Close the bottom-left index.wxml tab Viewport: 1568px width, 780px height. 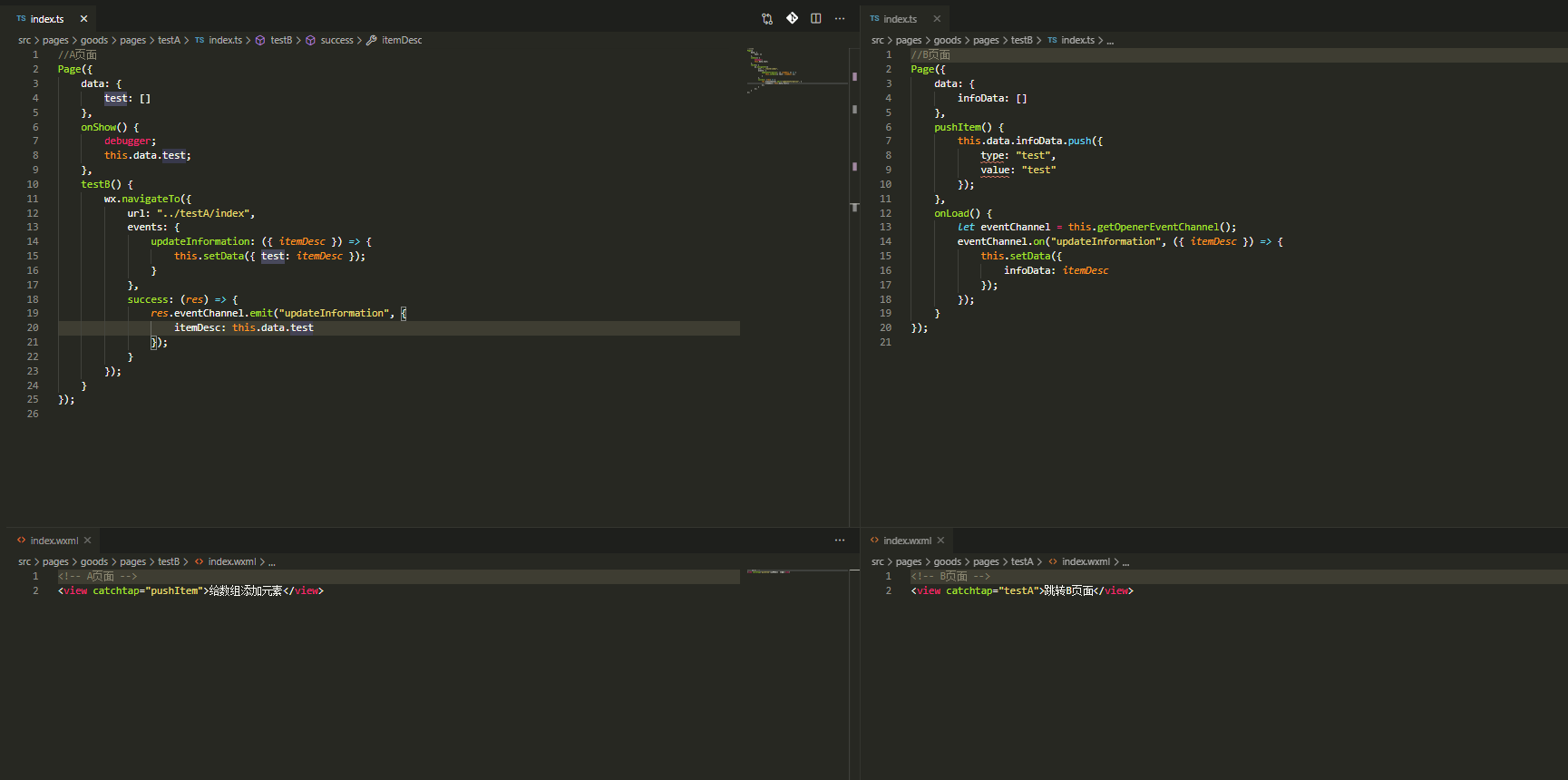(x=88, y=540)
